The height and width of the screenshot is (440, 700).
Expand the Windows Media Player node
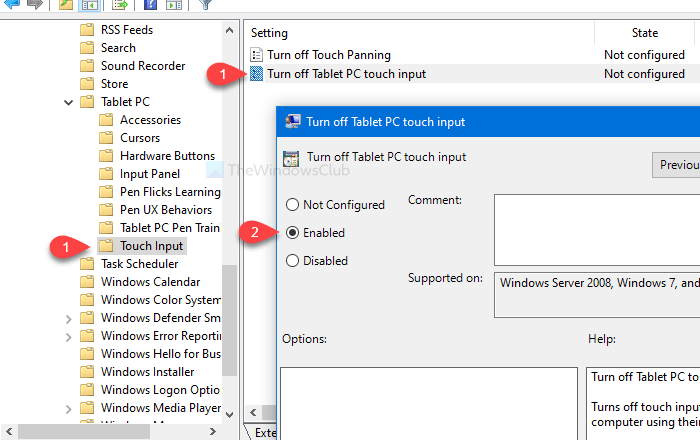(x=68, y=408)
